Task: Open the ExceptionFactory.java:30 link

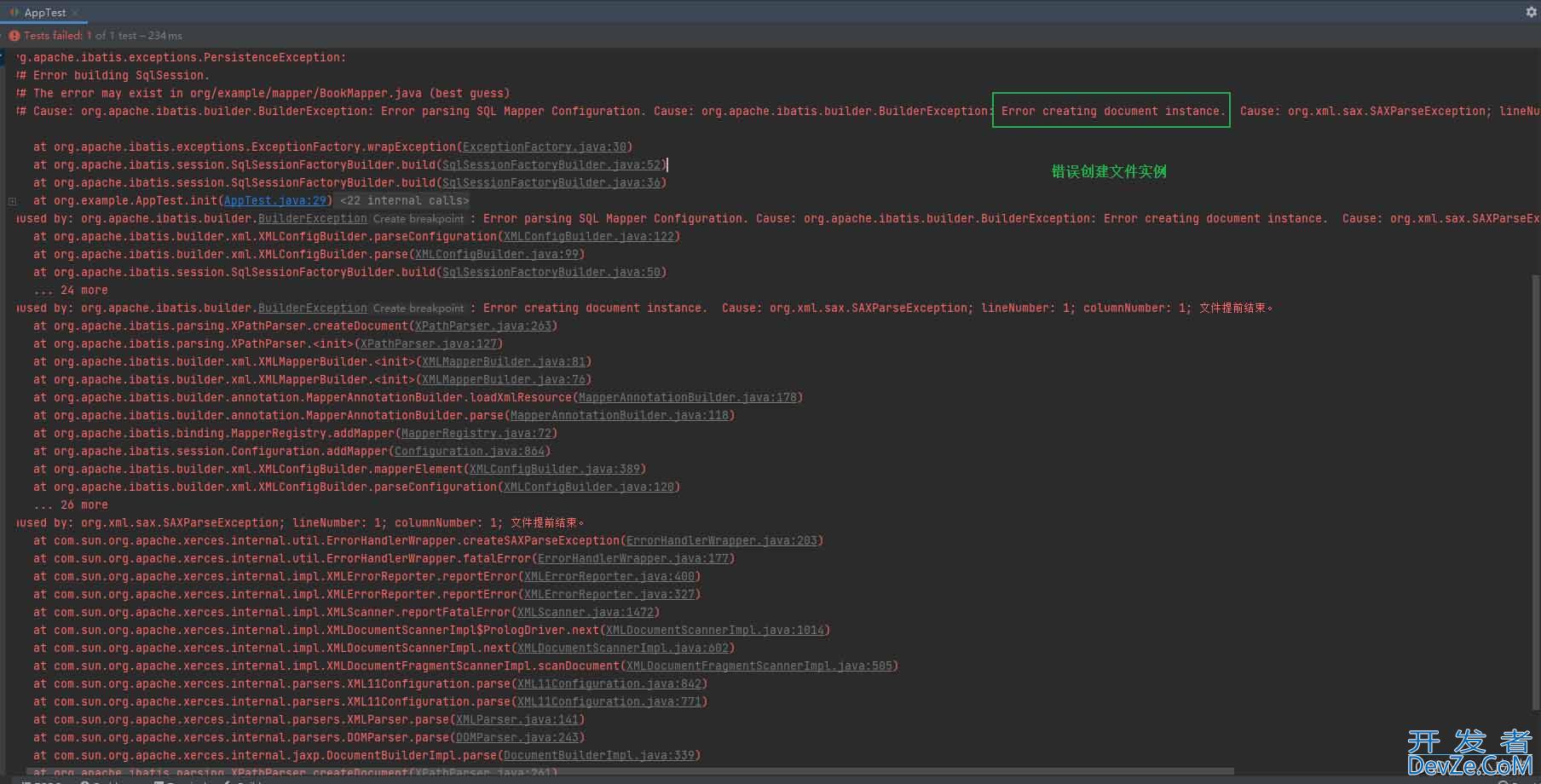Action: 545,147
